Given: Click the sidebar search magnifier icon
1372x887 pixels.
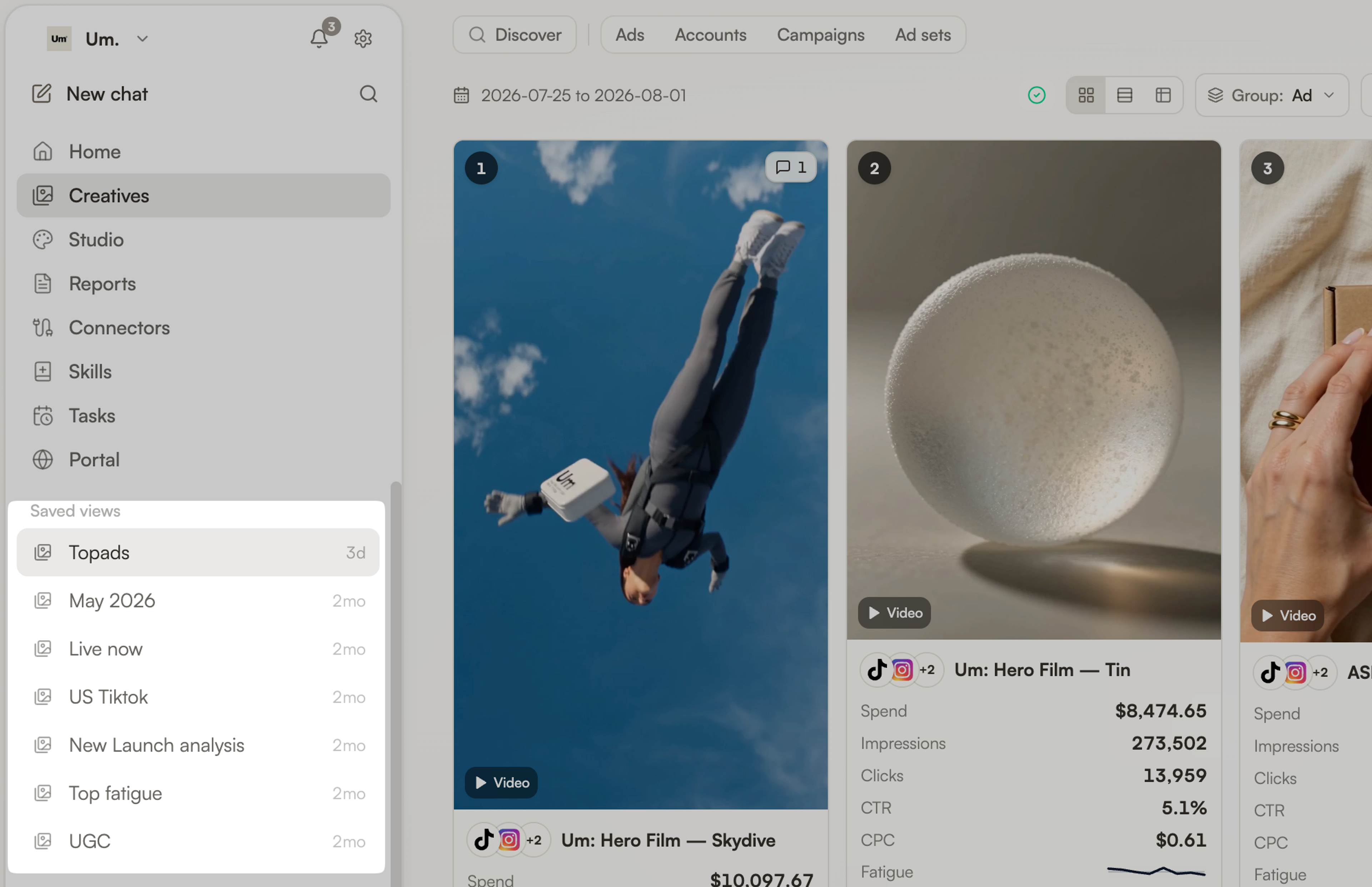Looking at the screenshot, I should tap(368, 94).
